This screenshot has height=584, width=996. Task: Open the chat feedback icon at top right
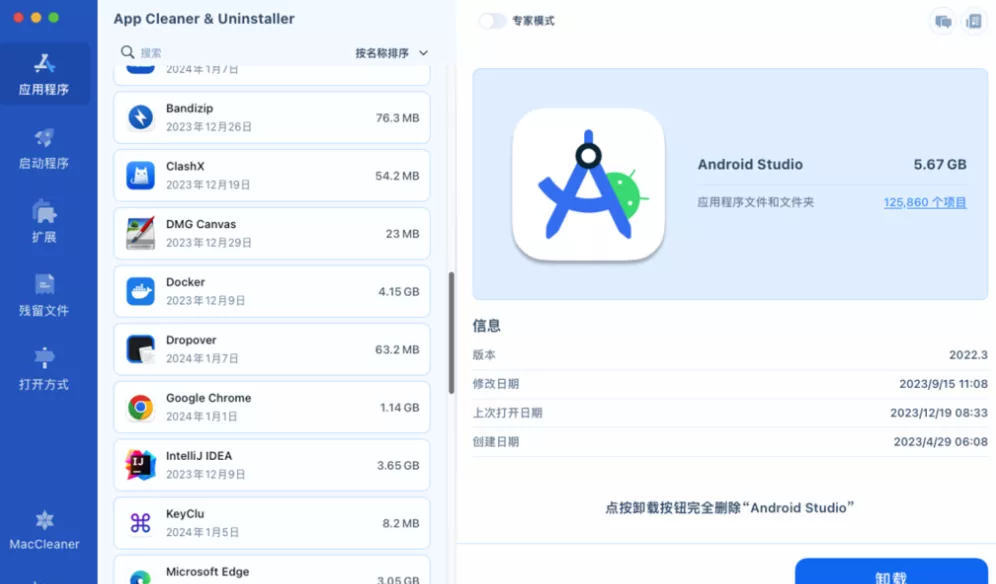[943, 22]
